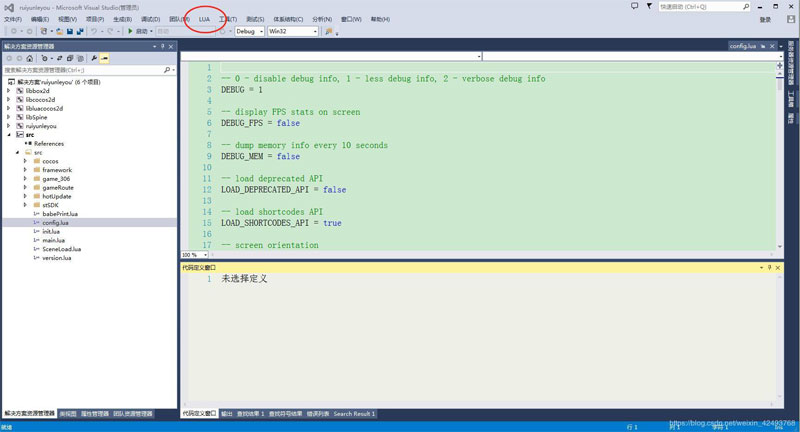Click the notifications flag icon in title bar

pos(649,6)
